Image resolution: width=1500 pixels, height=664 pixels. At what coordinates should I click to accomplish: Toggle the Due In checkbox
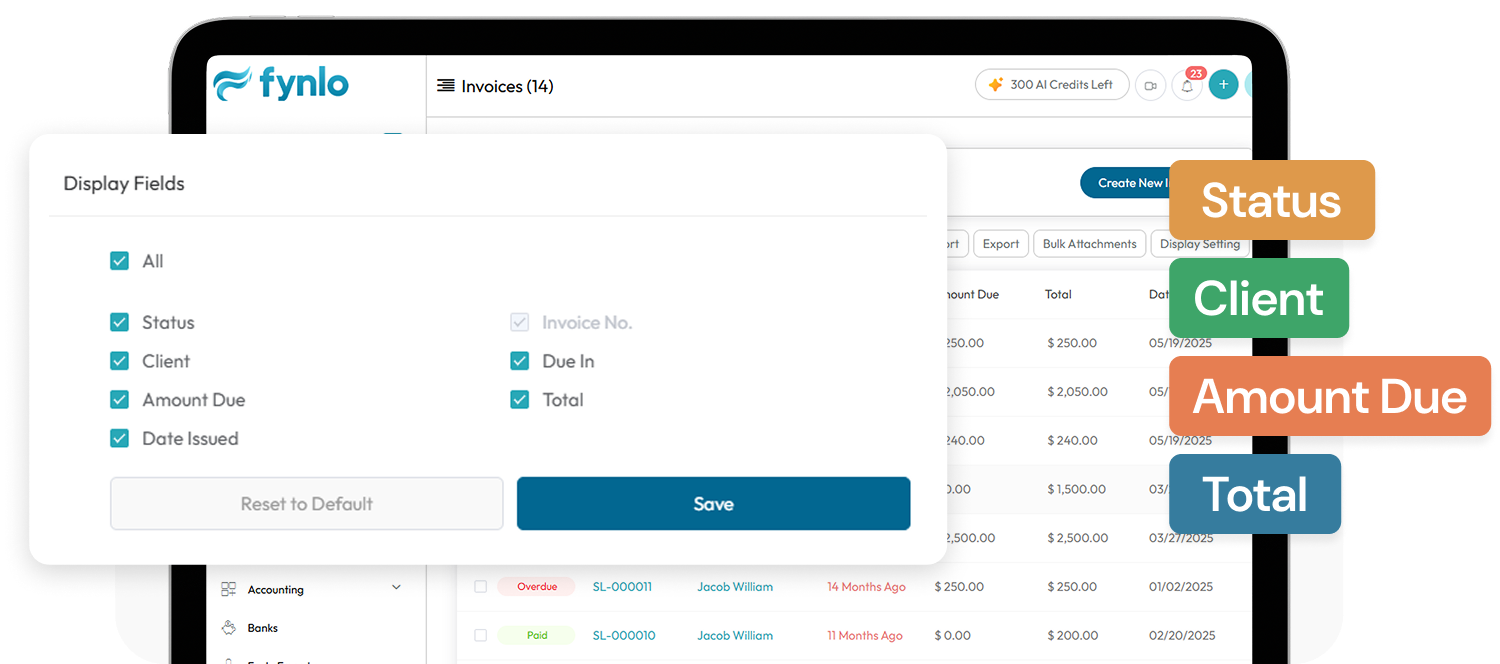520,361
